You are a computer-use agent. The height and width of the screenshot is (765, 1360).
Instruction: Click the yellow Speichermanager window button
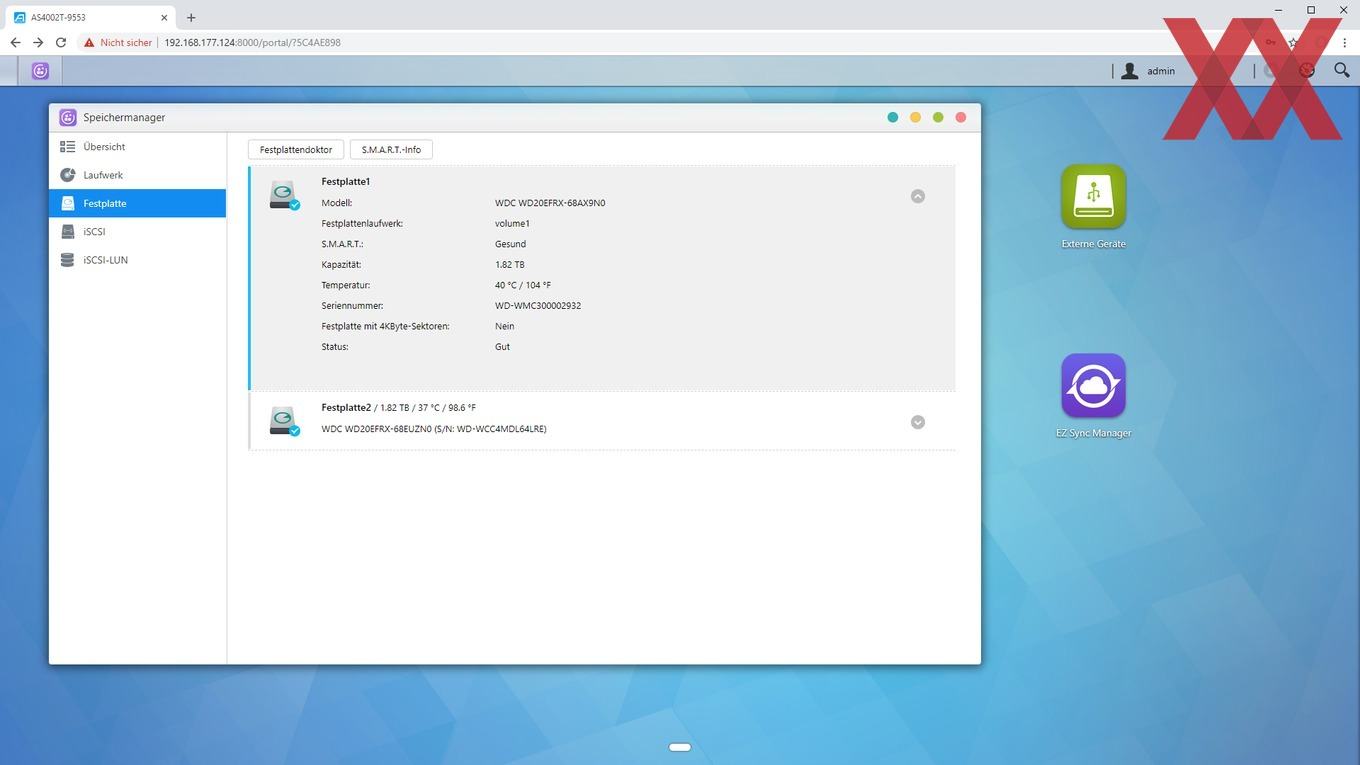coord(915,117)
